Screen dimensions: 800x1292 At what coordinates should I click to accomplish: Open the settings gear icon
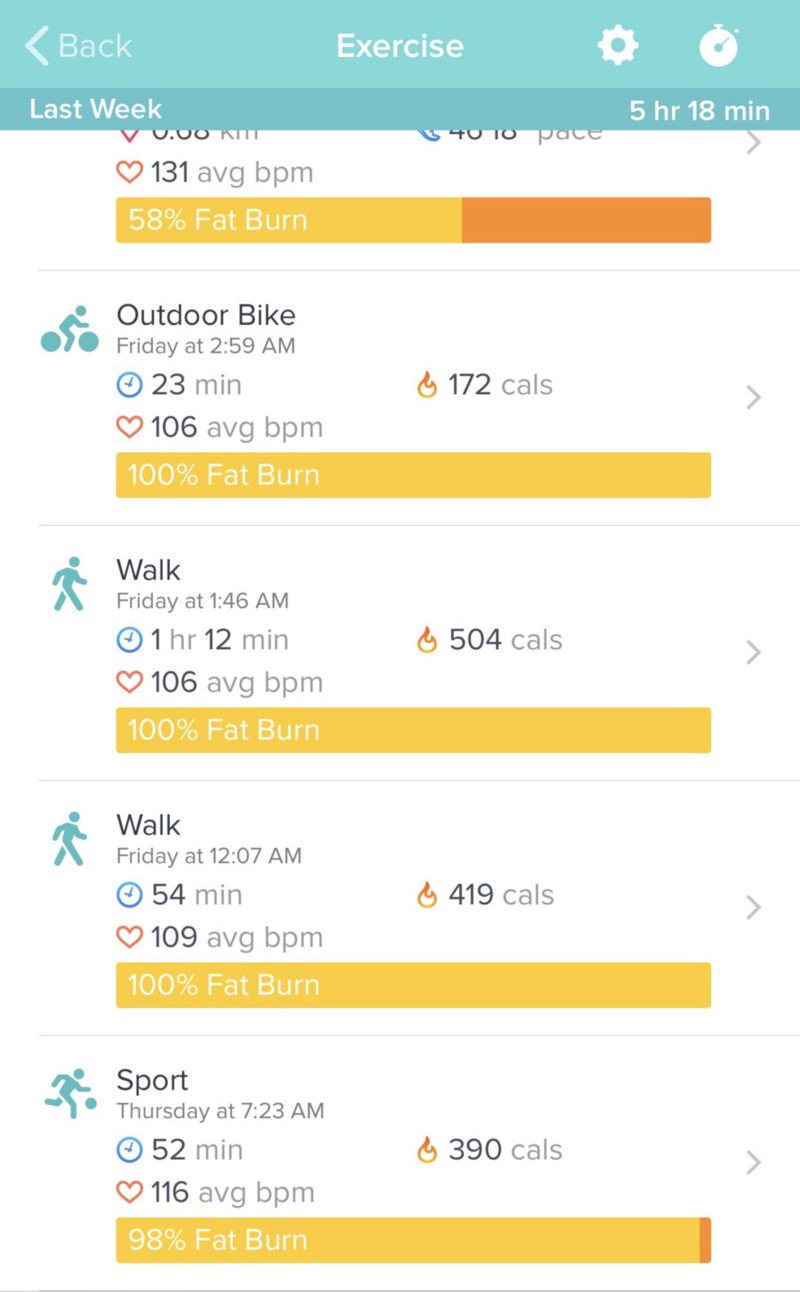click(x=617, y=46)
